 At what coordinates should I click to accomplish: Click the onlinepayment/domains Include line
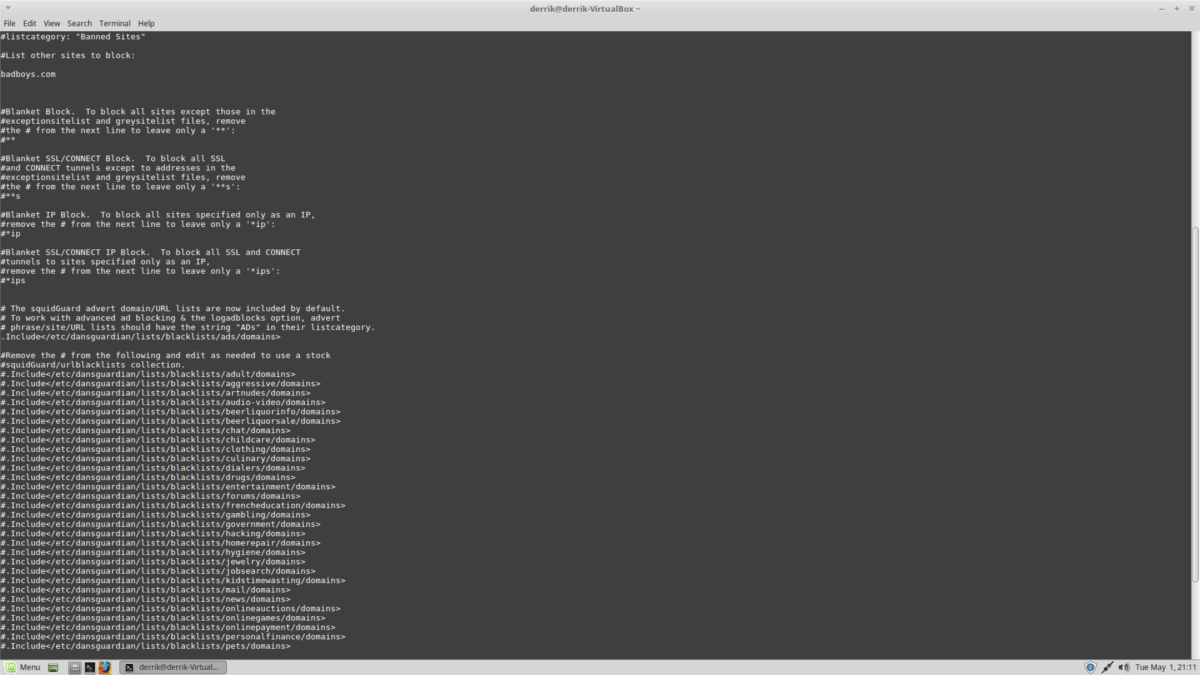168,627
